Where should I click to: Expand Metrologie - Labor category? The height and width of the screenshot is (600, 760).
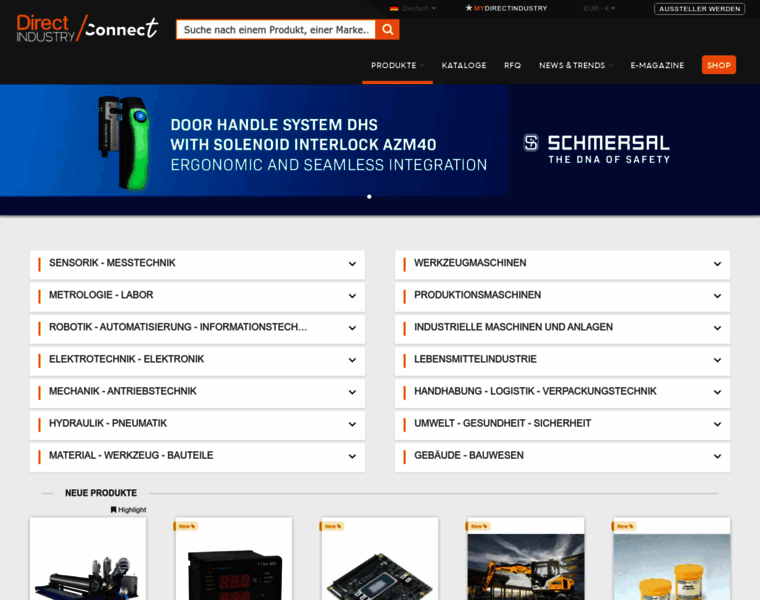(197, 296)
